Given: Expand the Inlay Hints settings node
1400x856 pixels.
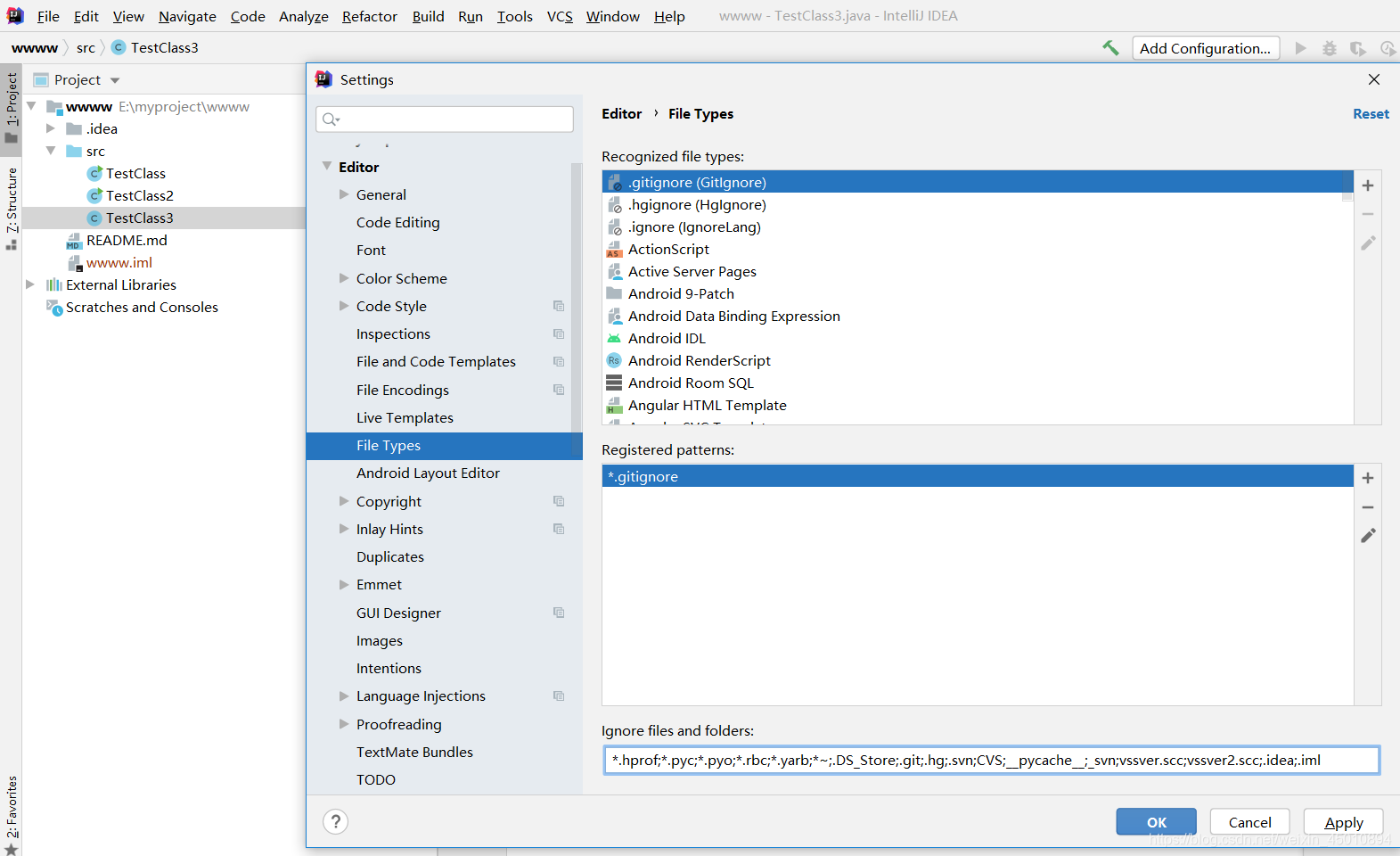Looking at the screenshot, I should click(x=344, y=529).
